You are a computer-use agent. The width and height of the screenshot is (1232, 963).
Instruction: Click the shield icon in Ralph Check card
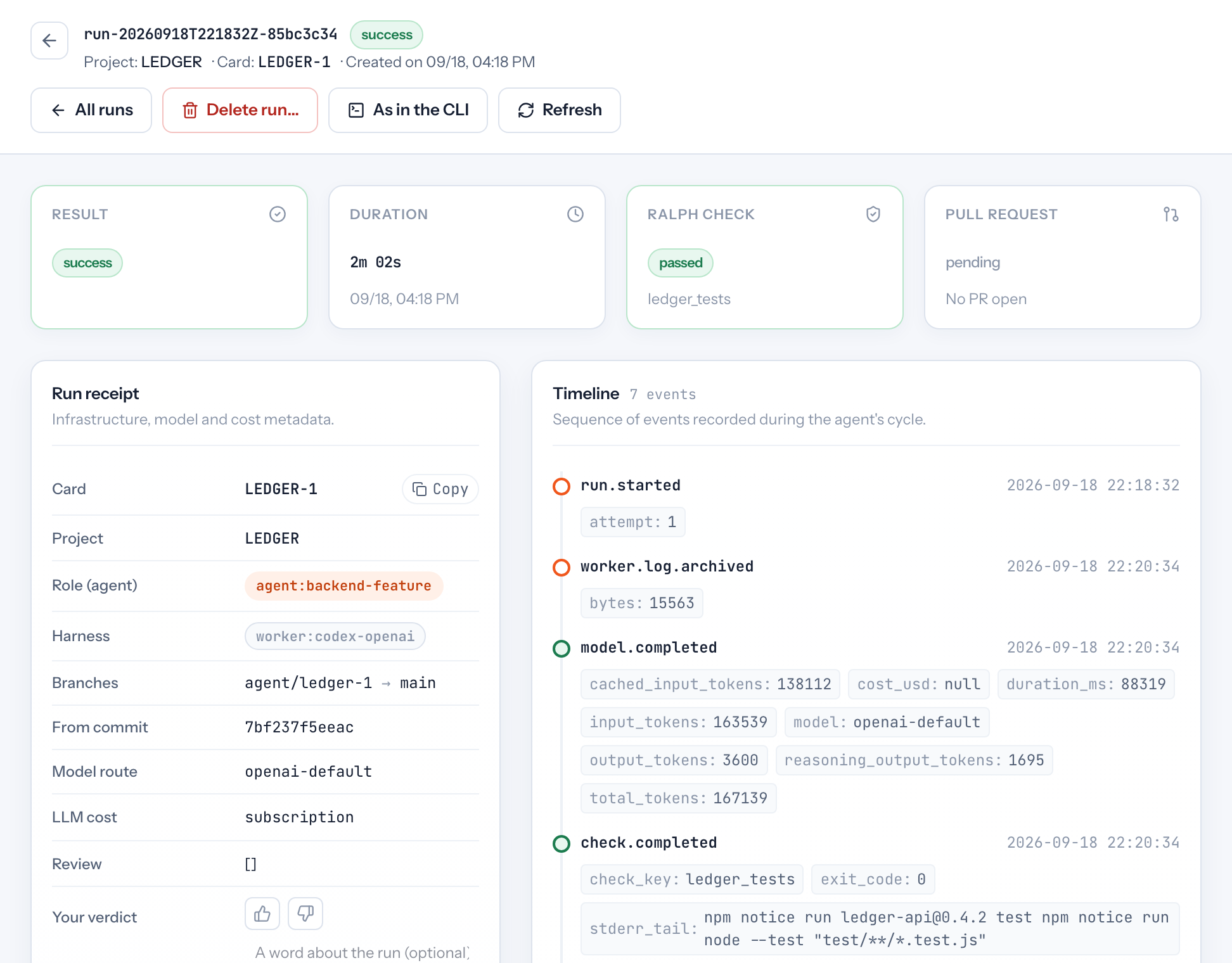(873, 214)
